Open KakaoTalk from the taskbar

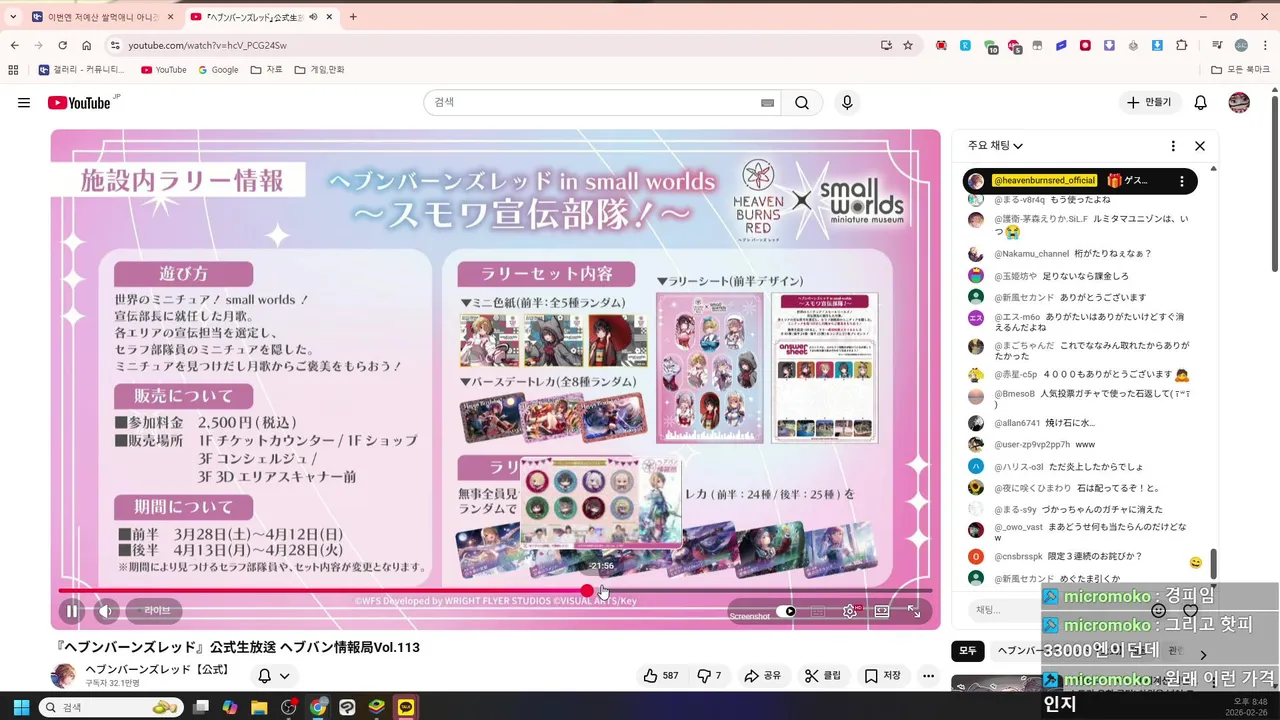coord(406,707)
